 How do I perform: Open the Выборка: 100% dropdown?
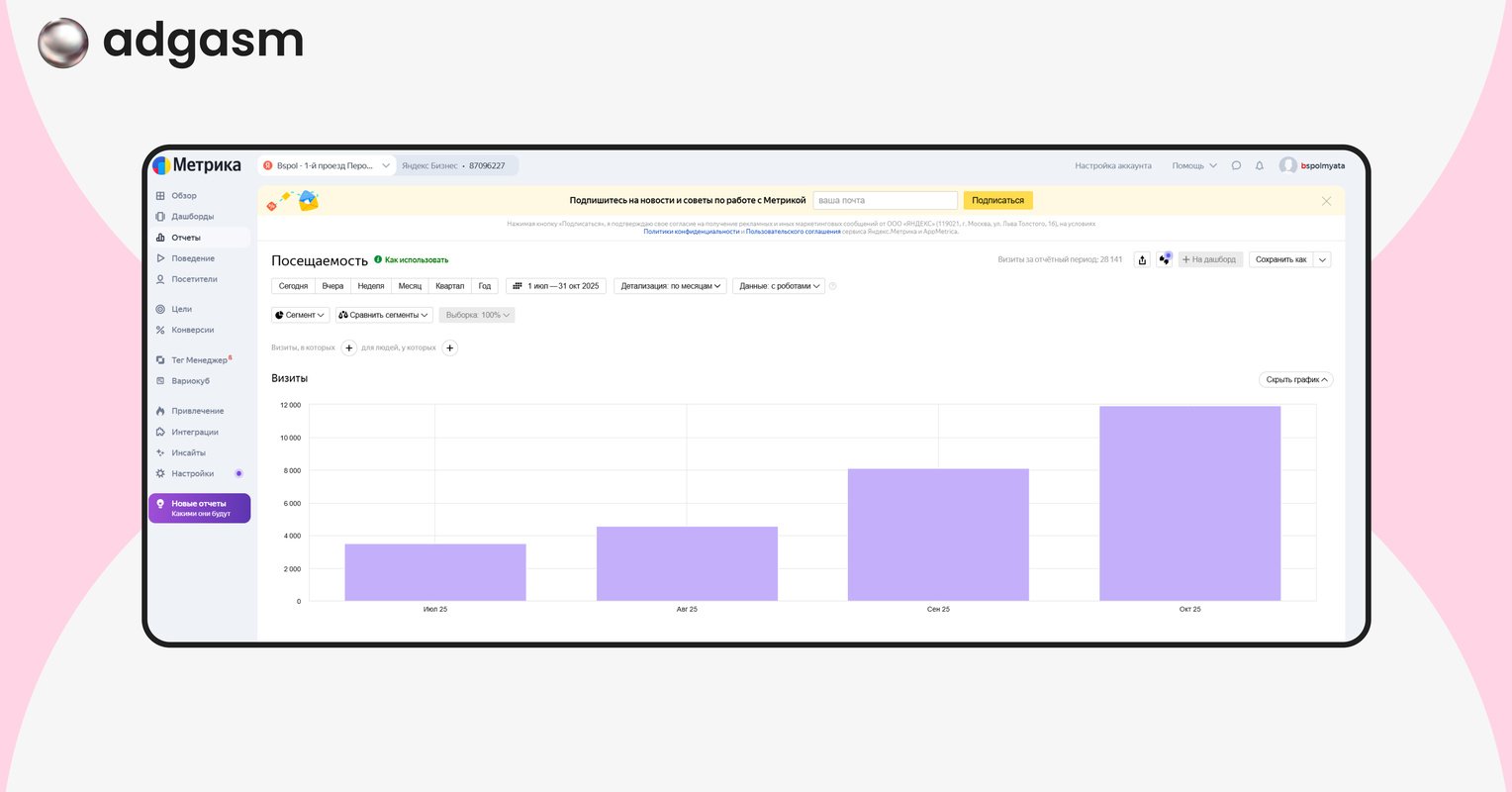tap(477, 315)
